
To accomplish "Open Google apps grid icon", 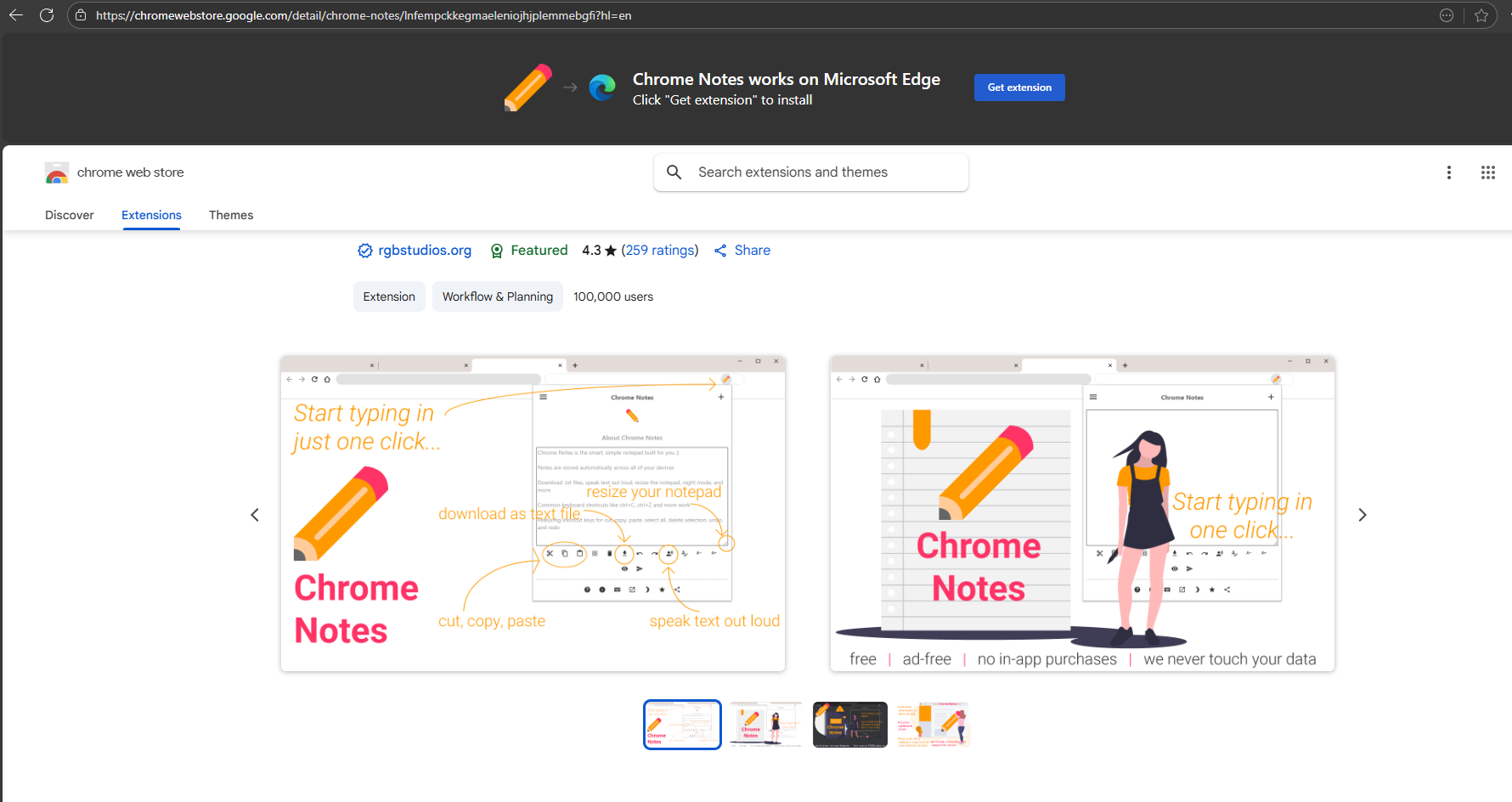I will (x=1487, y=172).
